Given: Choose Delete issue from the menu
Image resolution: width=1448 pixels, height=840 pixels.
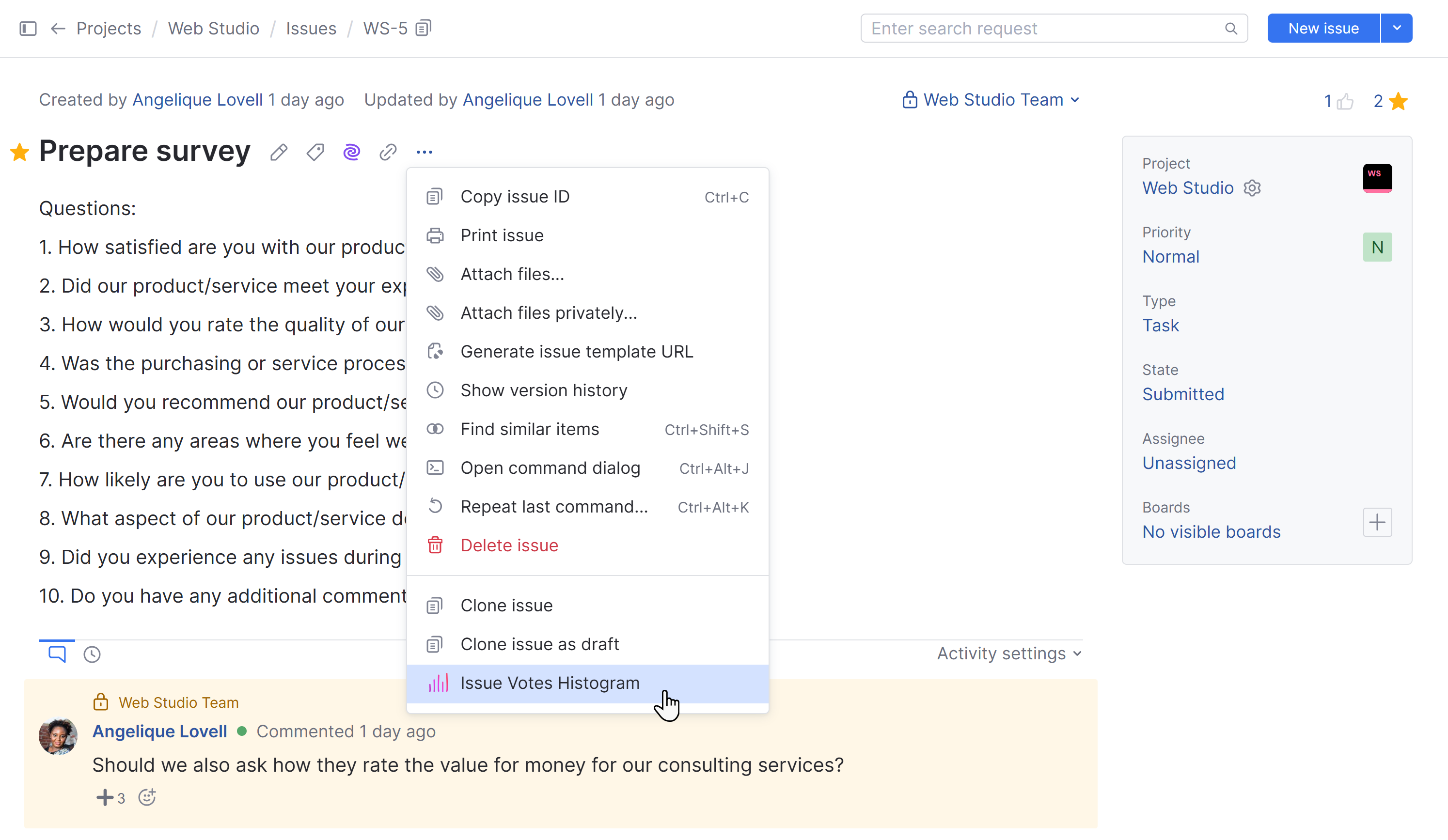Looking at the screenshot, I should [509, 545].
